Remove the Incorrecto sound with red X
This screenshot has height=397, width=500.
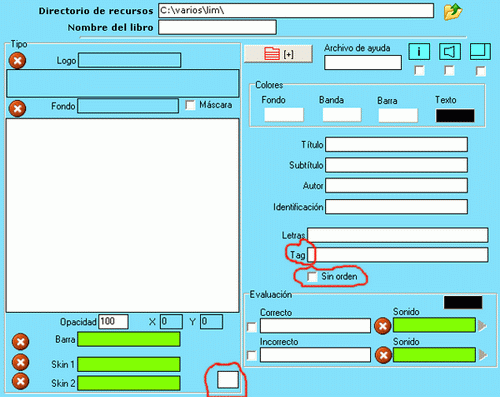tap(383, 355)
